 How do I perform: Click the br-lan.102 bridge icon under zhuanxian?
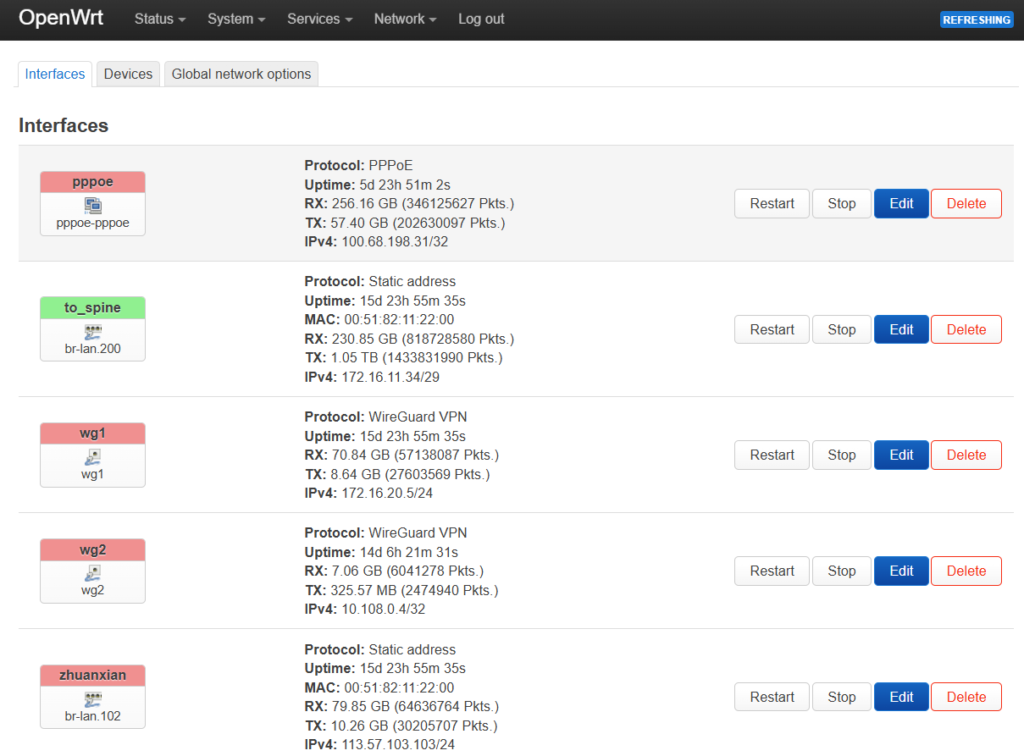(93, 699)
